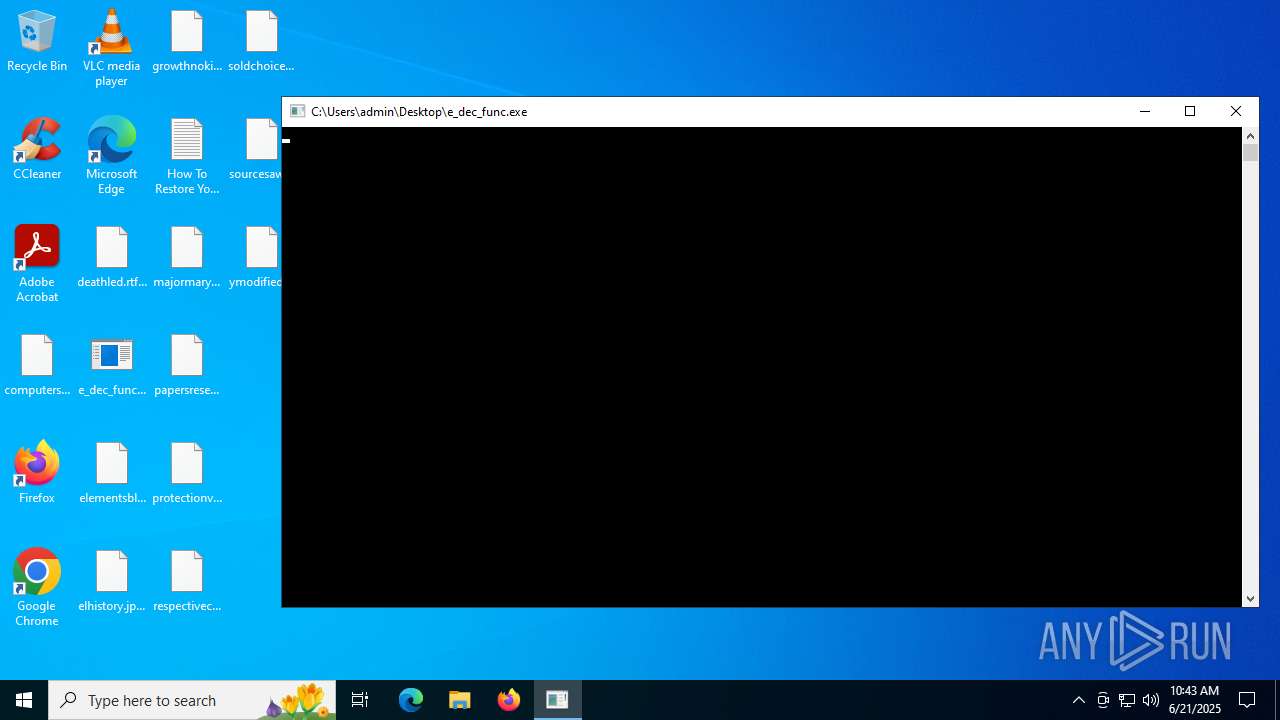Viewport: 1280px width, 720px height.
Task: Open Task View on the taskbar
Action: tap(360, 700)
